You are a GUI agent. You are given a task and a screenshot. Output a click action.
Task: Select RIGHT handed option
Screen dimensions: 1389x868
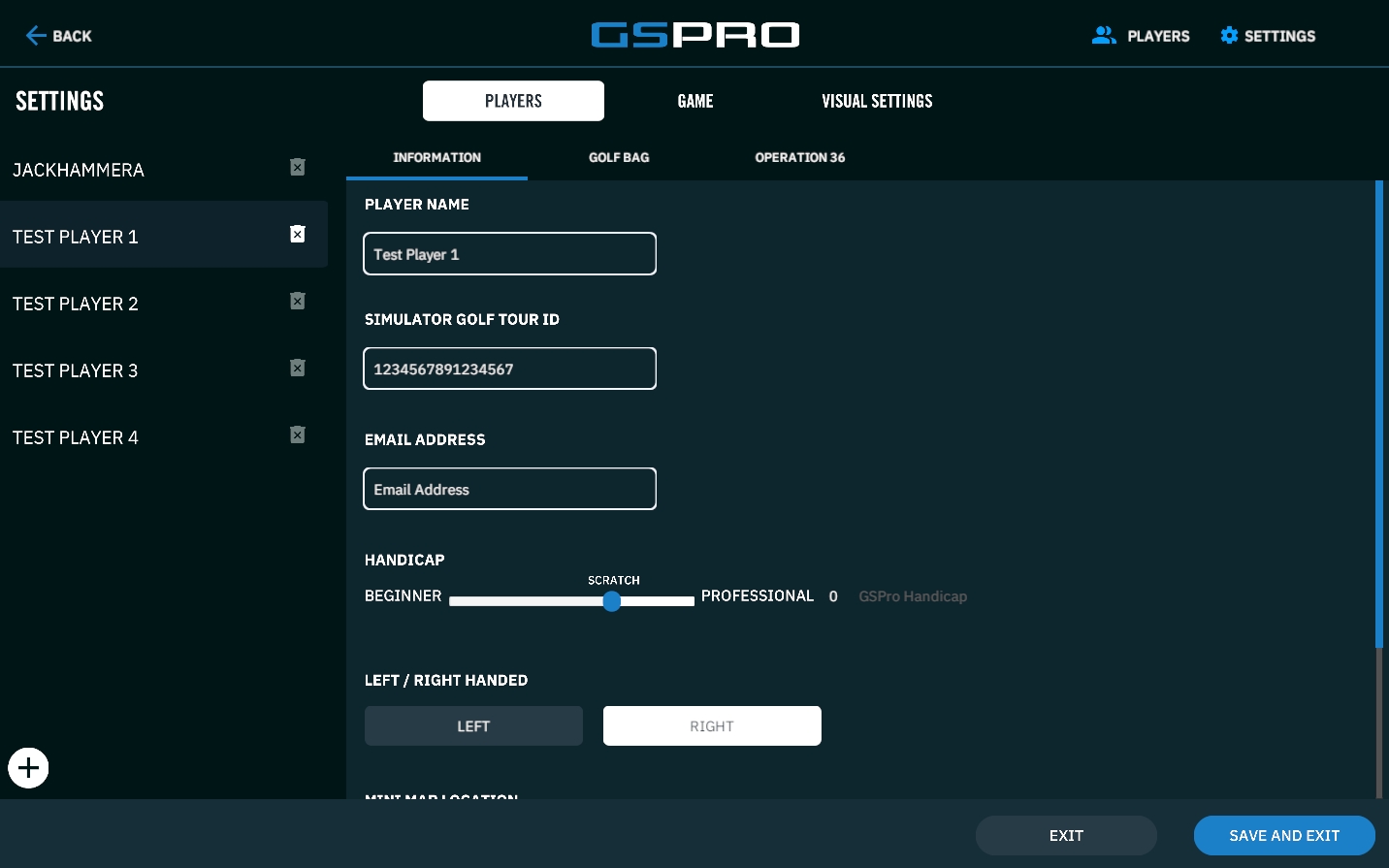click(x=712, y=726)
